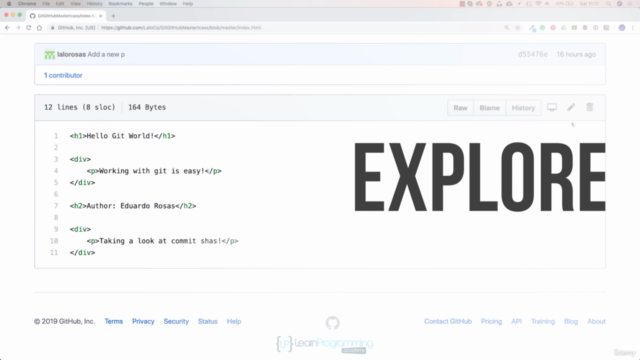Image resolution: width=640 pixels, height=360 pixels.
Task: Open the Blame view
Action: pos(489,108)
